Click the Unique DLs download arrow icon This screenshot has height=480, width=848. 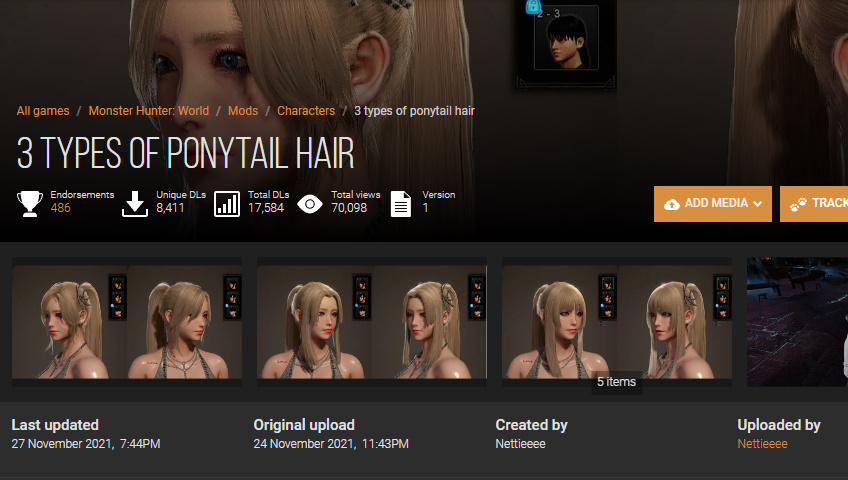tap(135, 204)
